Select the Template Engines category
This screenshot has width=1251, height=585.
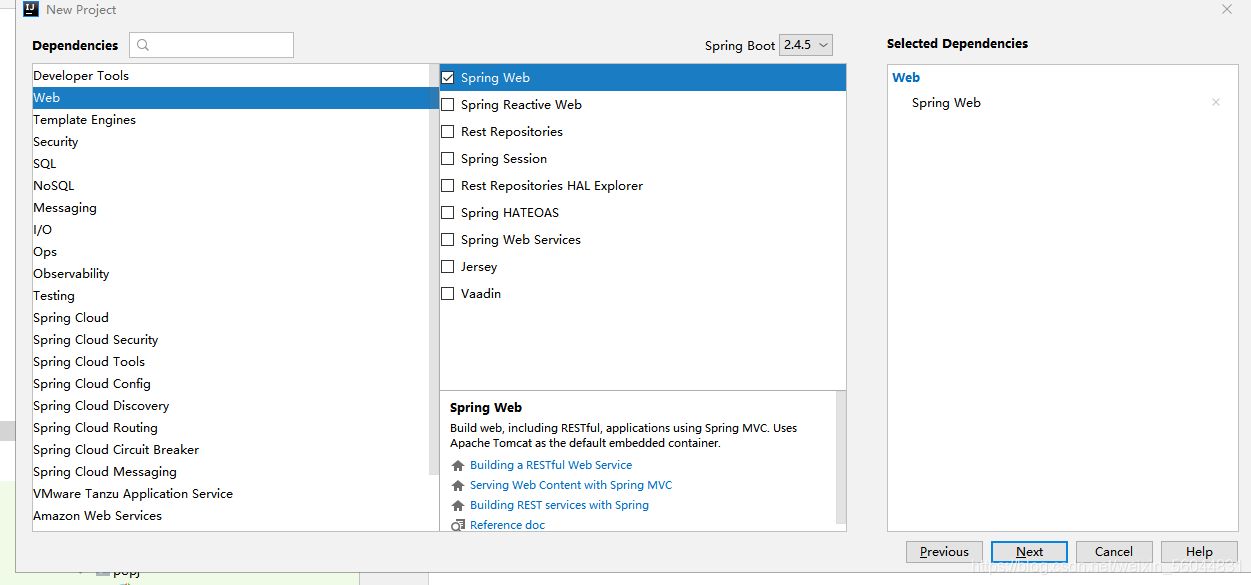(x=85, y=120)
